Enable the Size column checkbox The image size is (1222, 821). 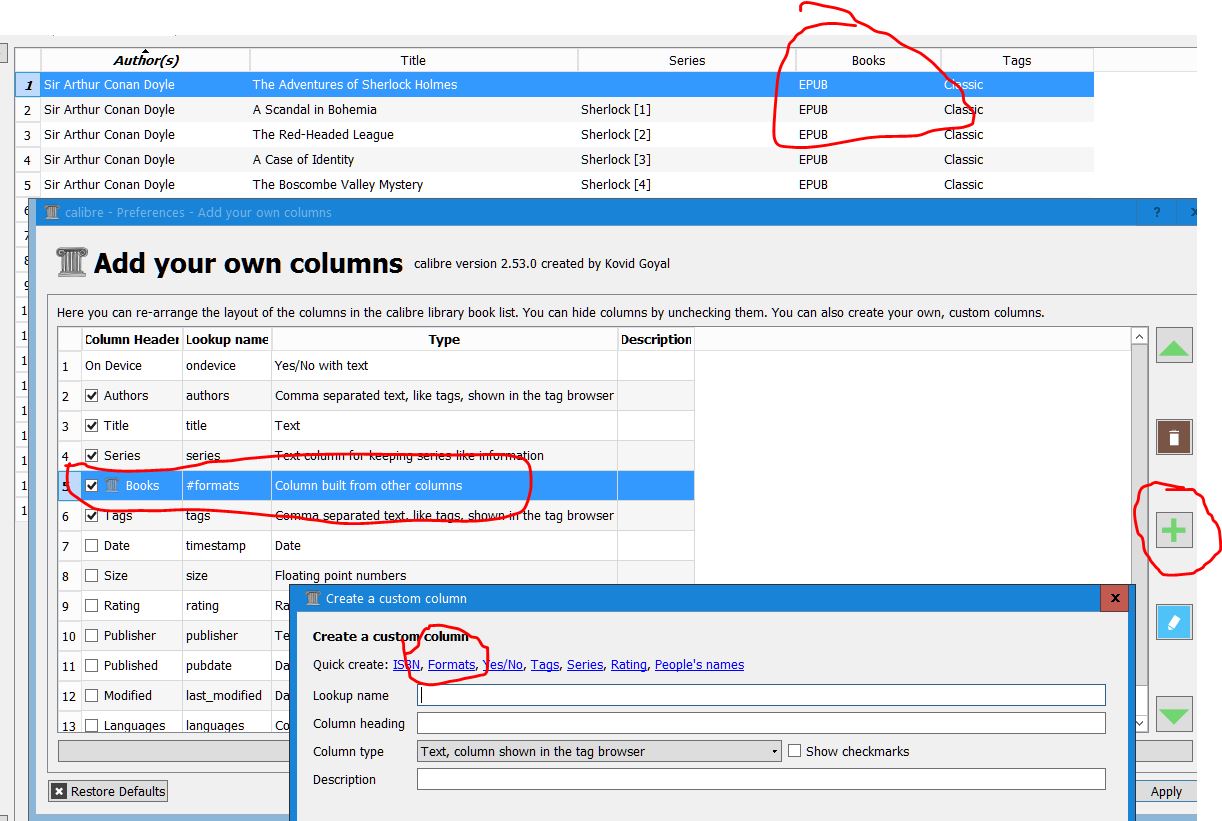92,576
